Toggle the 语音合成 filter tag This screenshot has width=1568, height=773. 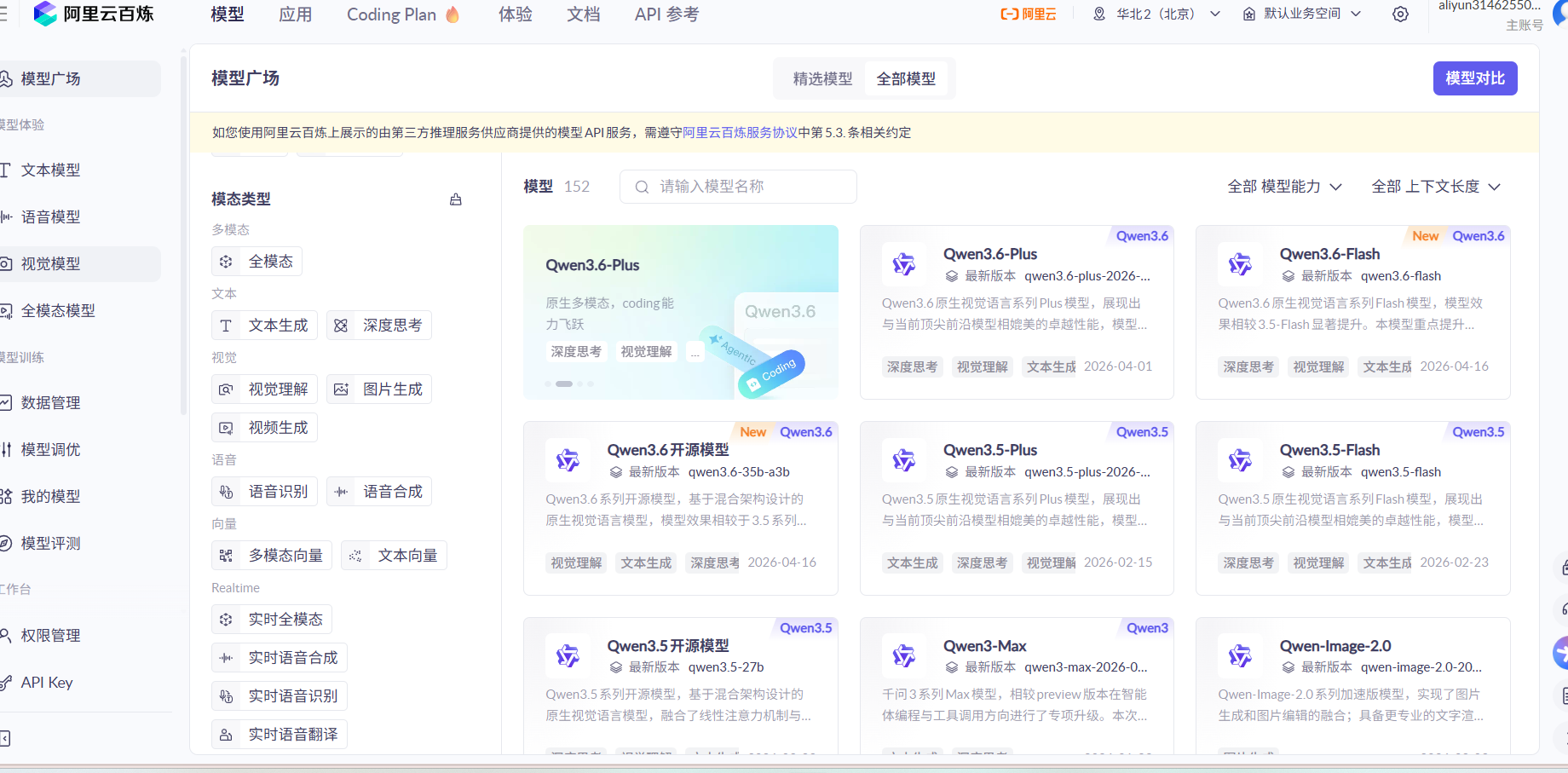(378, 492)
